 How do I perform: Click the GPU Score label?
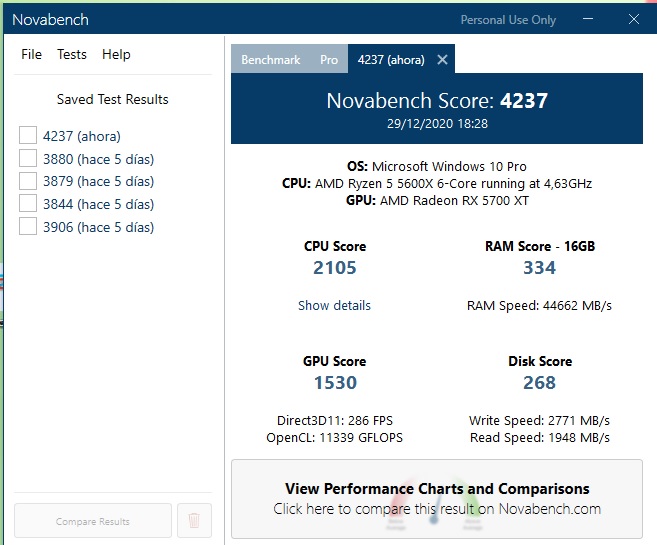point(334,361)
